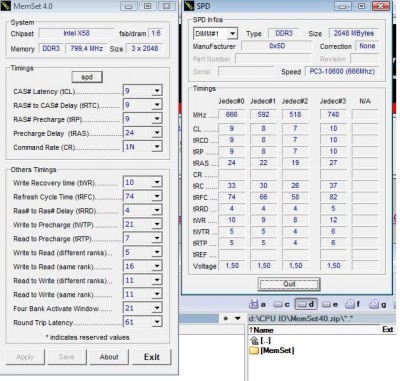
Task: Open Write Recovery time (tWR) dropdown
Action: click(157, 182)
